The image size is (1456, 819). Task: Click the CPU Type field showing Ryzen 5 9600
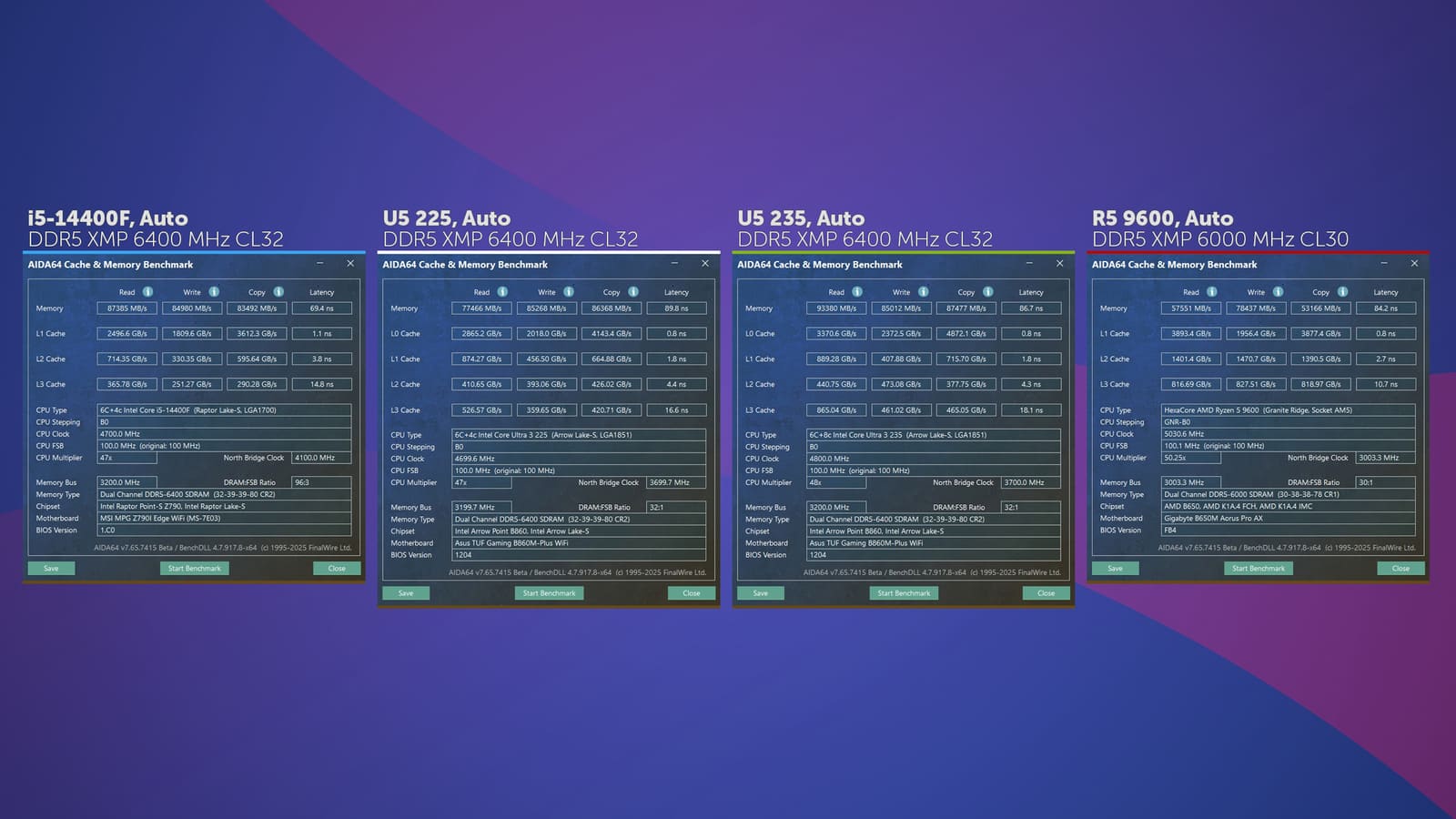click(1289, 410)
